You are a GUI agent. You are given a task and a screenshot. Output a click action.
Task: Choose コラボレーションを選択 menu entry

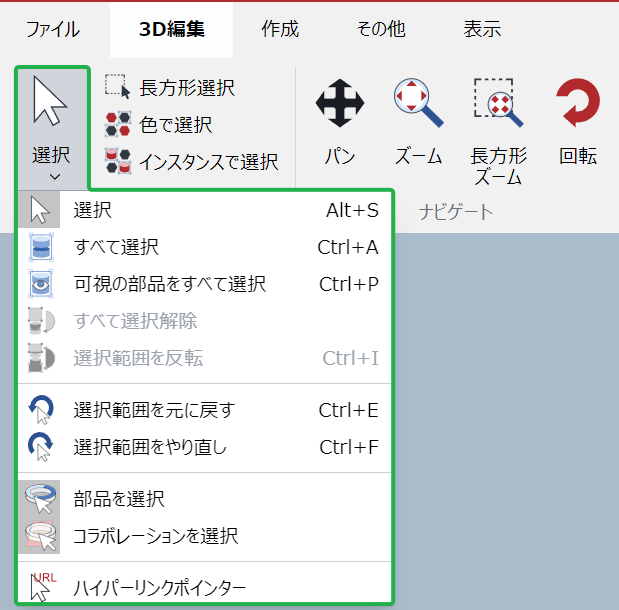click(x=204, y=535)
